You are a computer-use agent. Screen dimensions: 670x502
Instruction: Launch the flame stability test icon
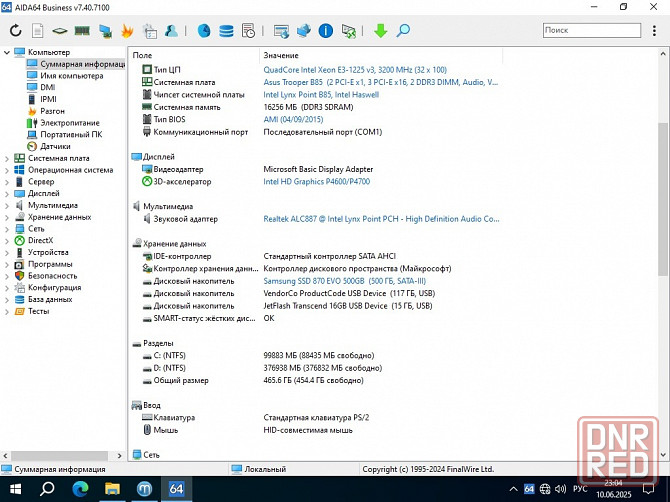click(x=127, y=30)
